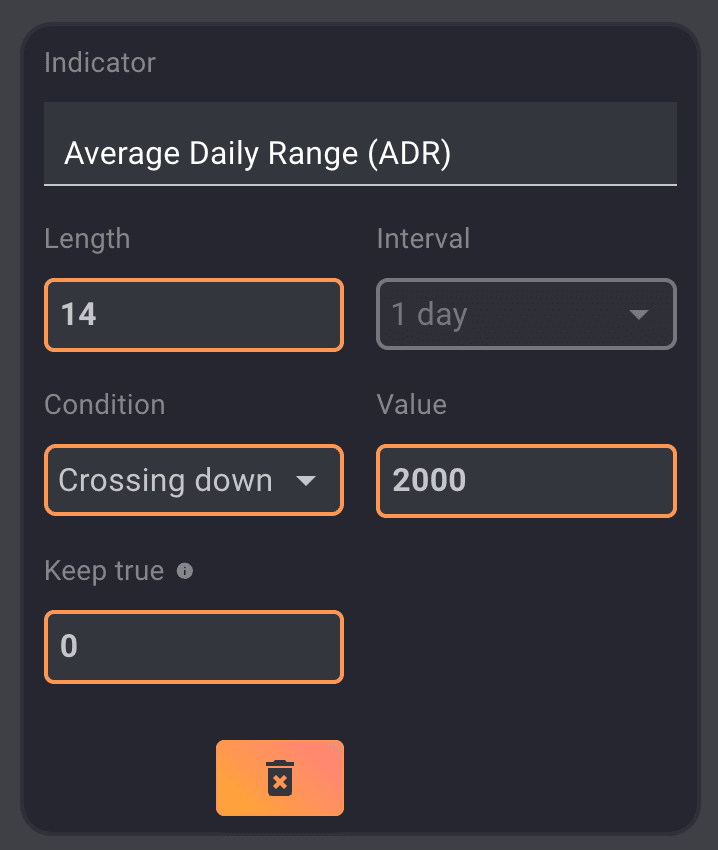This screenshot has height=850, width=718.
Task: Click the Indicator label
Action: pos(100,63)
